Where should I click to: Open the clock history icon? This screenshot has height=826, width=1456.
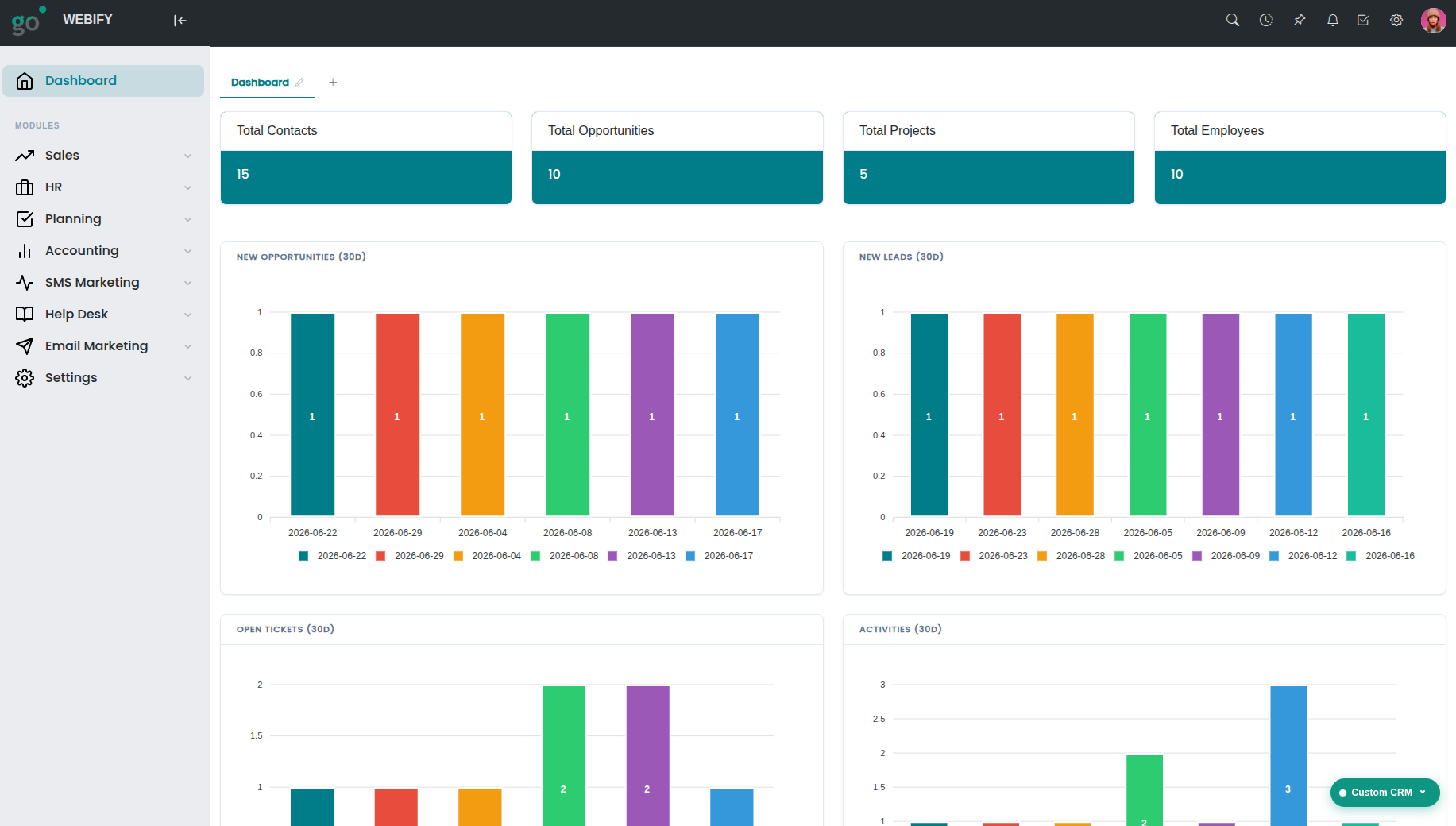click(x=1266, y=20)
